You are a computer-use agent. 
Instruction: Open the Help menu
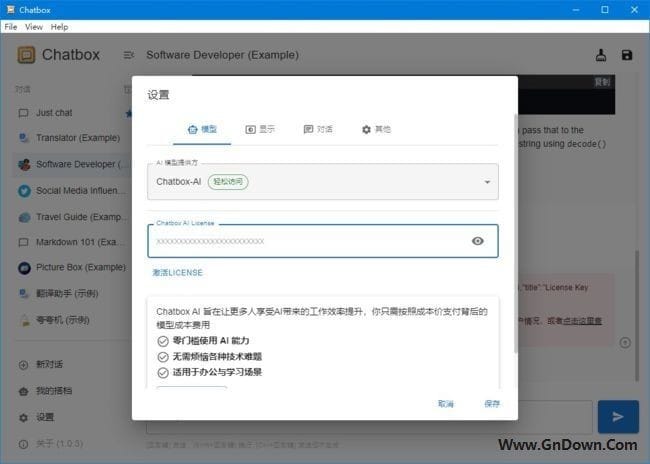pos(59,27)
